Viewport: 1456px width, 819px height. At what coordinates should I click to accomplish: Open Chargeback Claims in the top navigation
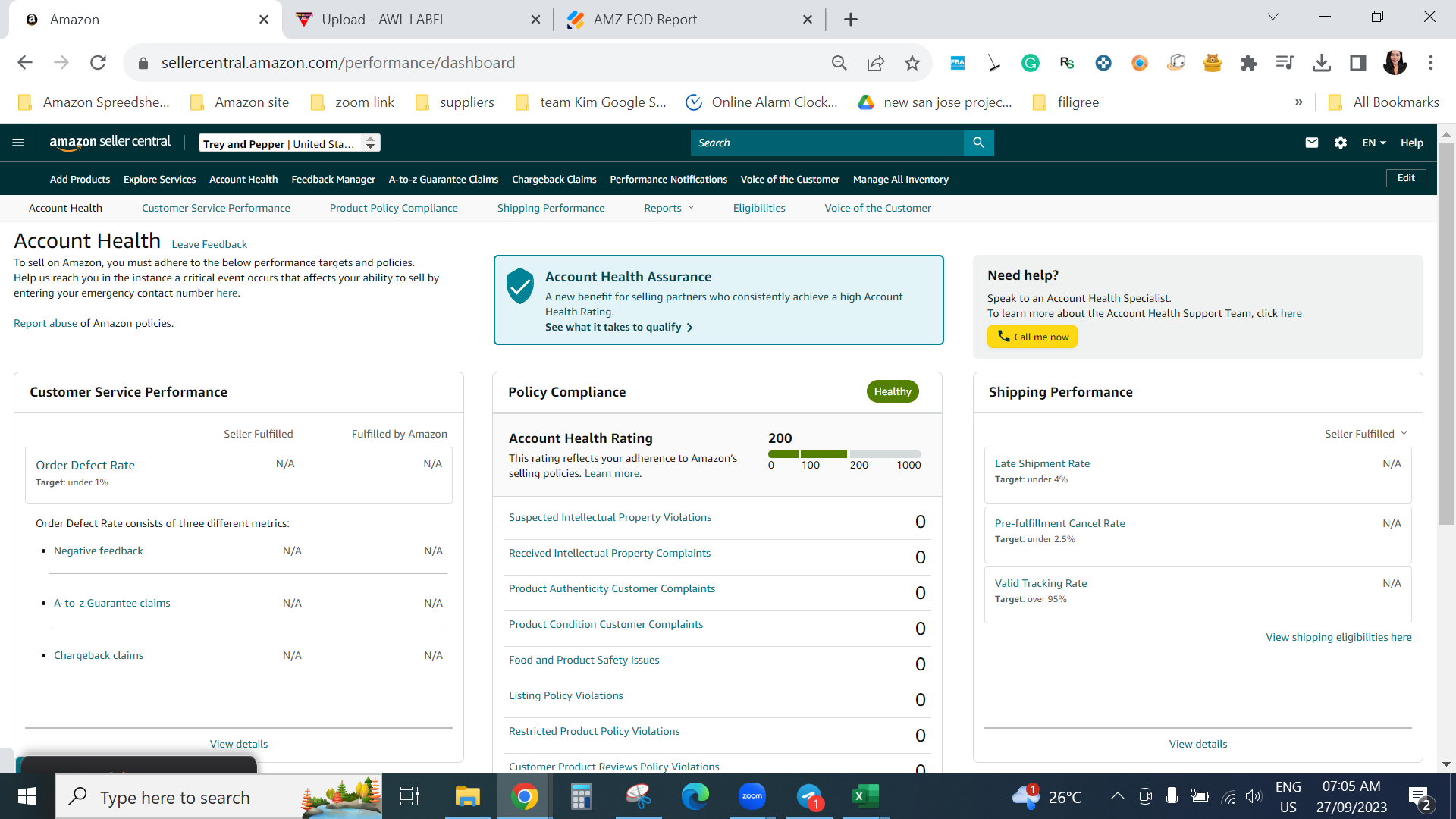pyautogui.click(x=554, y=180)
